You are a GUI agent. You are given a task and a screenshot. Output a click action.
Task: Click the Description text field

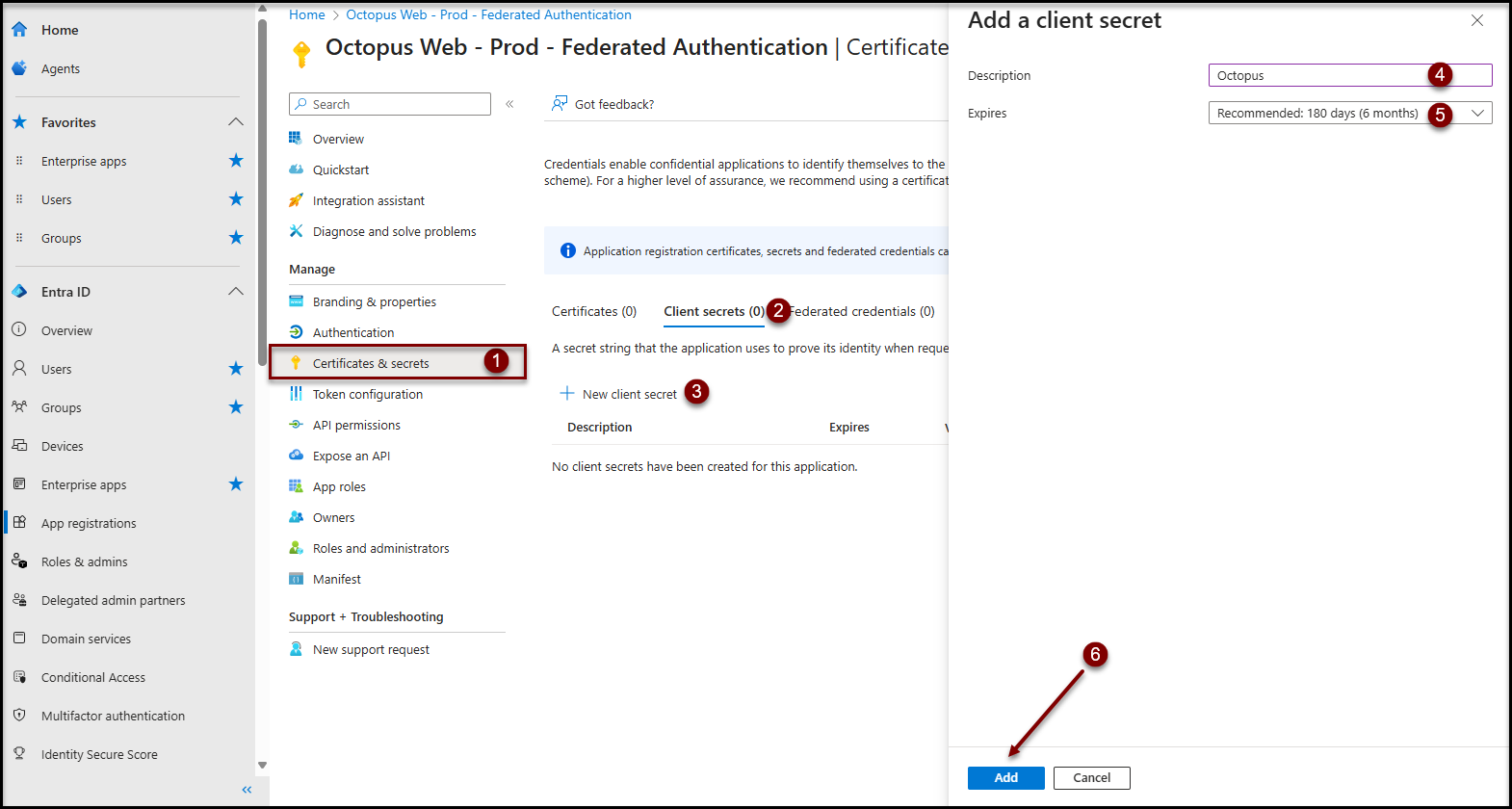(x=1319, y=75)
